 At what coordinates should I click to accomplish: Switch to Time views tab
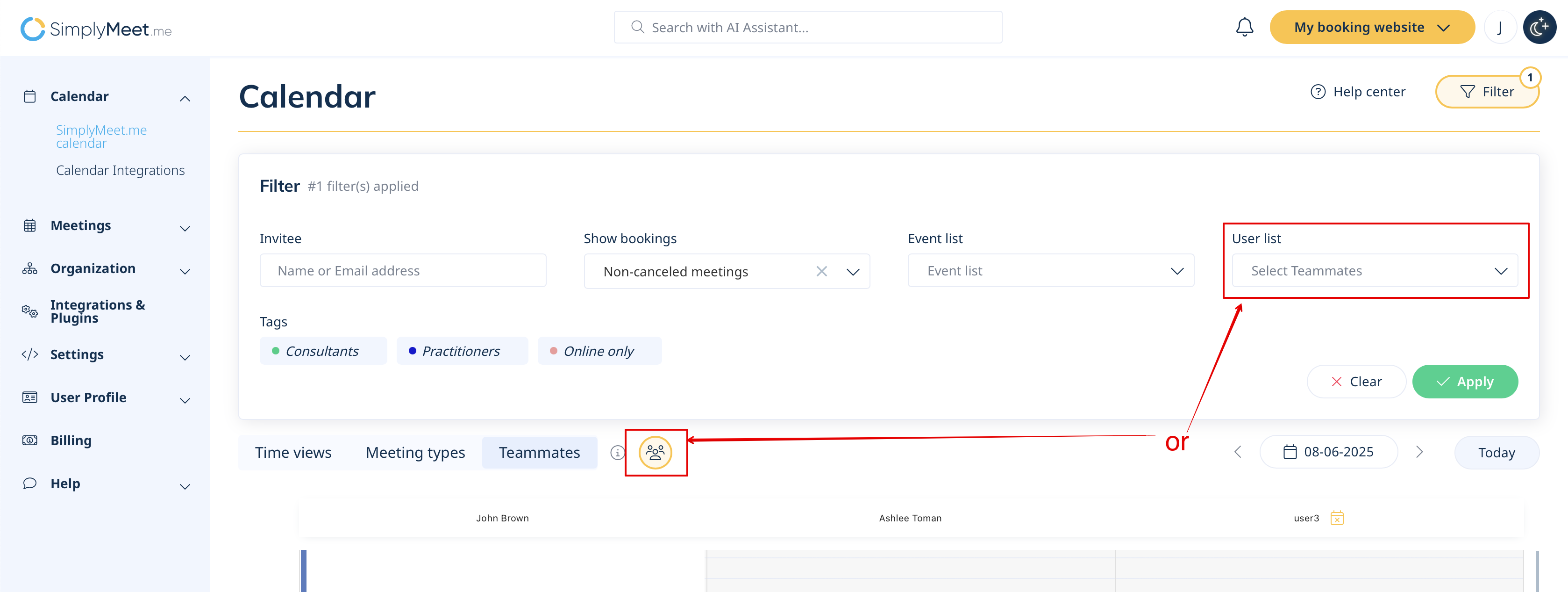293,453
